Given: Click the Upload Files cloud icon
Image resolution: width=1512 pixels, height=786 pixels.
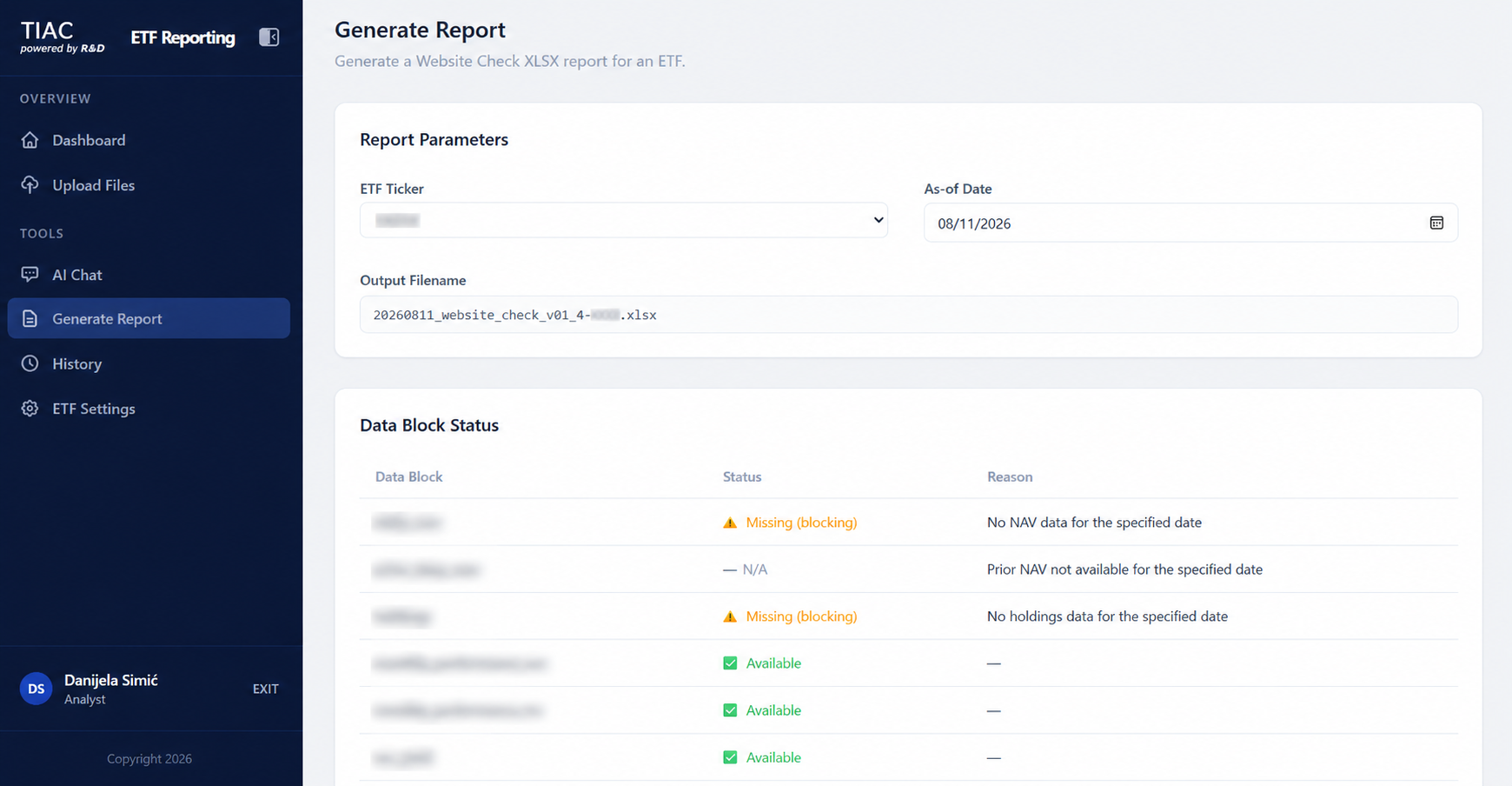Looking at the screenshot, I should [30, 185].
